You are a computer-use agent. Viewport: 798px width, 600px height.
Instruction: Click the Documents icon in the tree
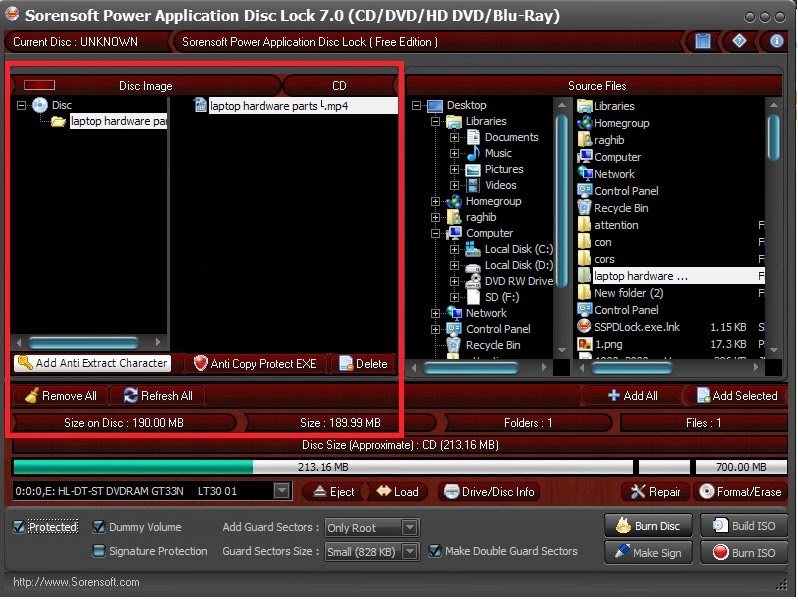click(x=473, y=137)
